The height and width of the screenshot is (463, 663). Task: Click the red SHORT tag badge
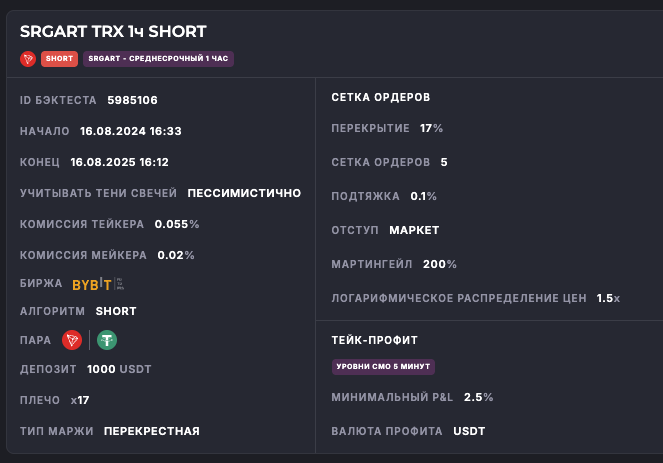click(x=59, y=59)
